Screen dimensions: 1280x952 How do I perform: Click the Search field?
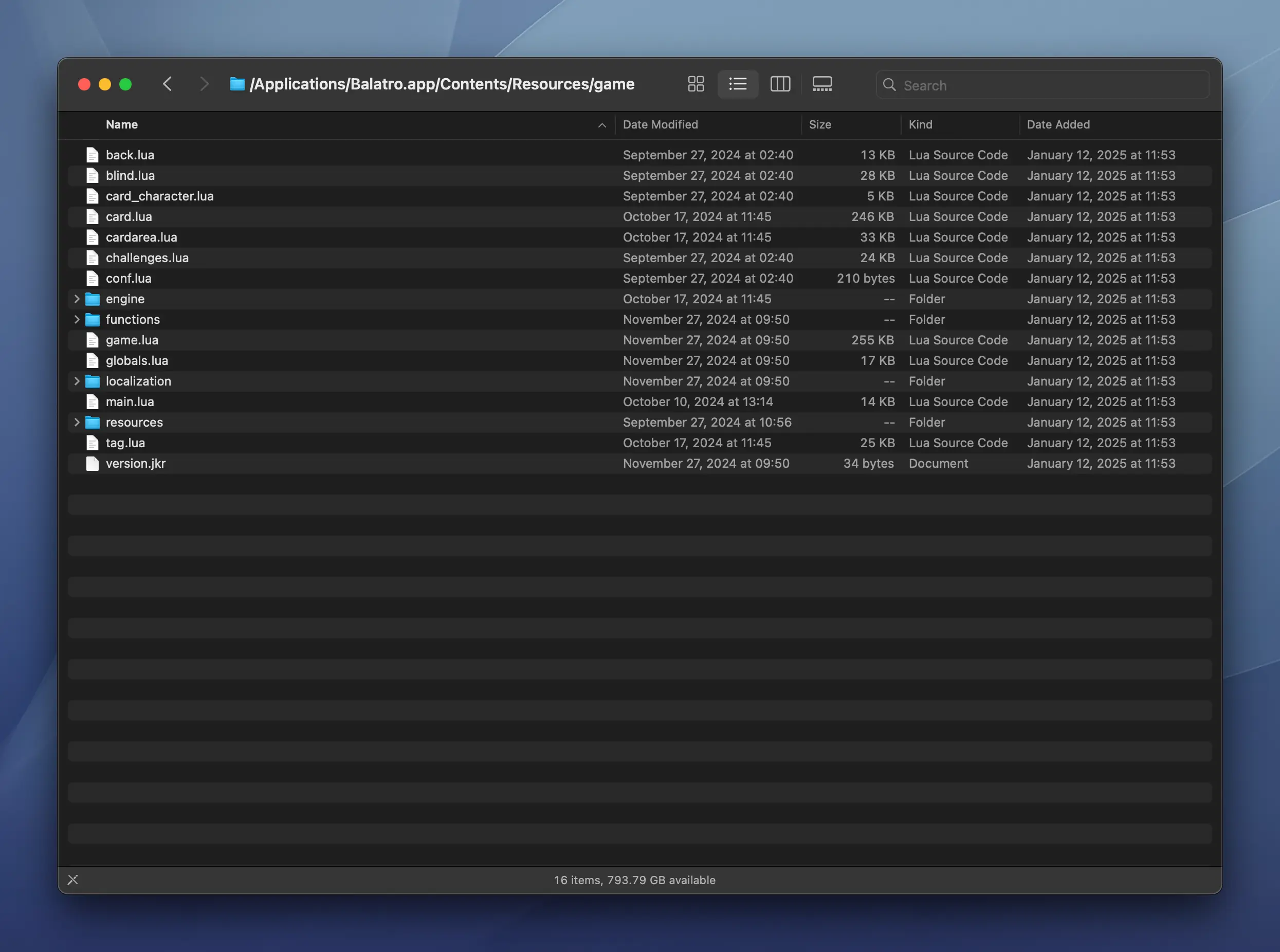pyautogui.click(x=1042, y=85)
